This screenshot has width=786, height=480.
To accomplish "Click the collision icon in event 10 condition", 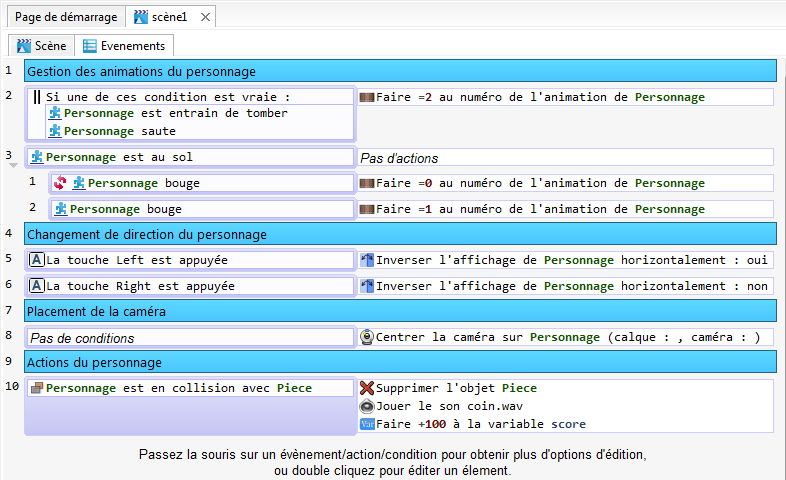I will 37,388.
